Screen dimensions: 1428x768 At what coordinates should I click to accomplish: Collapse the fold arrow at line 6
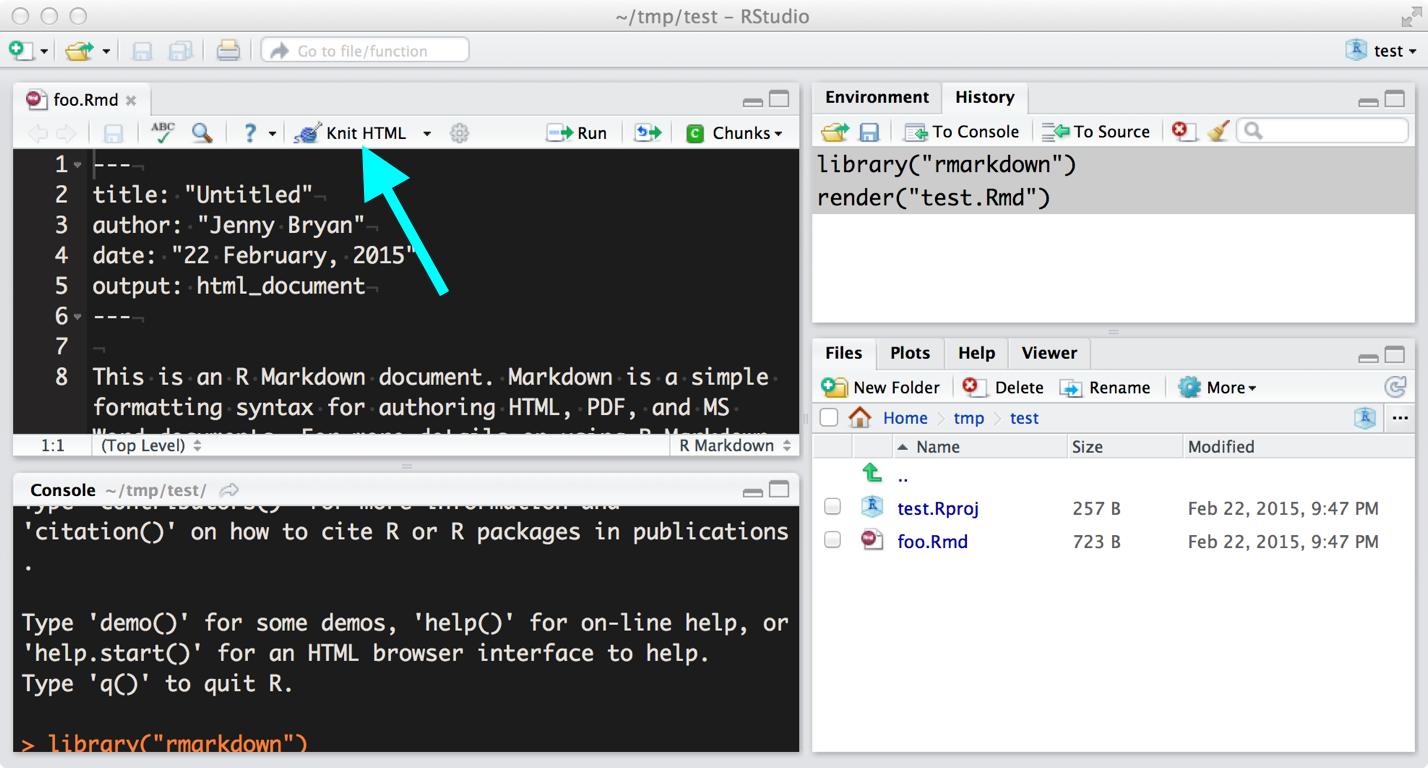pyautogui.click(x=78, y=317)
